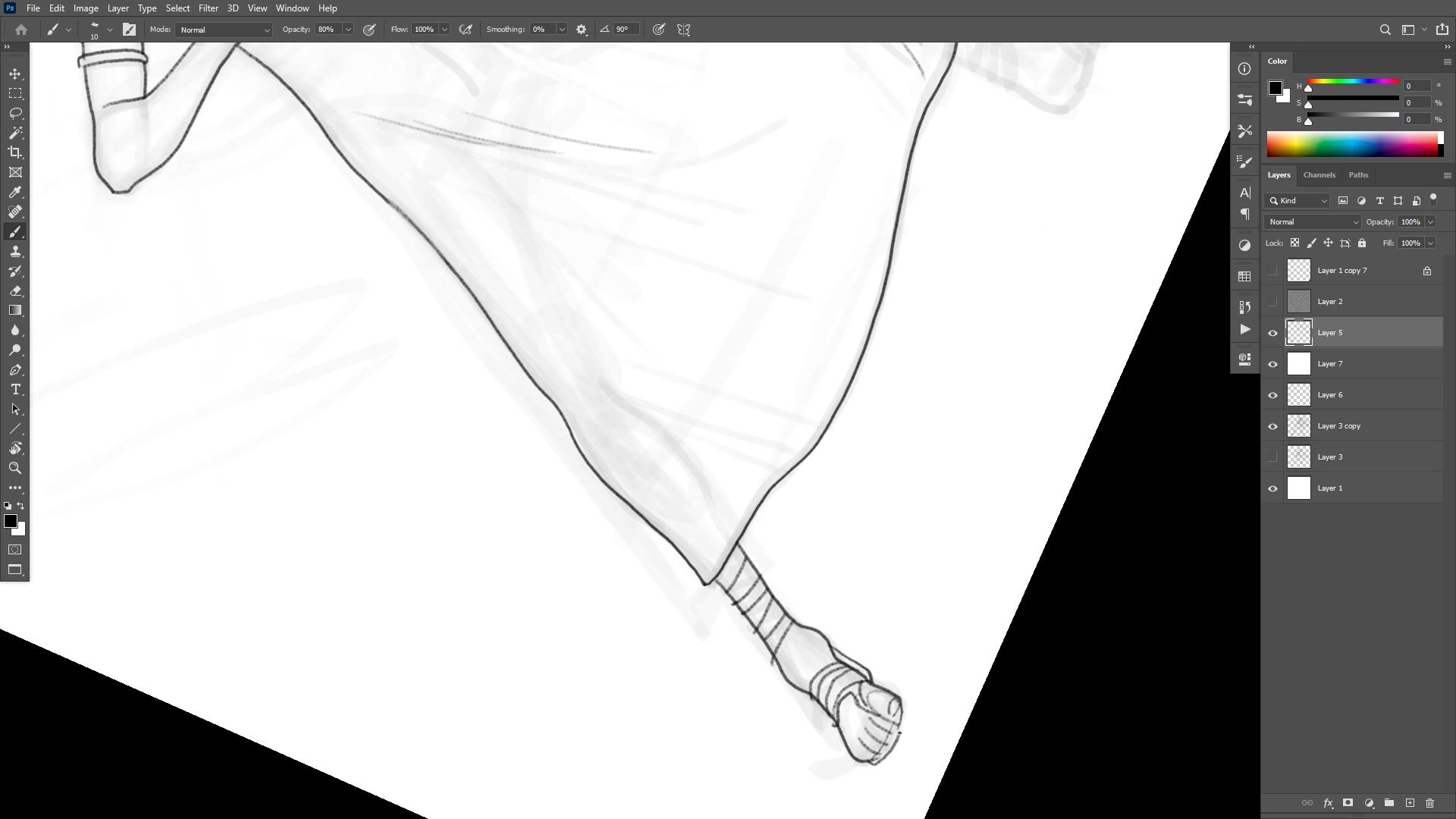Expand the brush Opacity slider dropdown
The width and height of the screenshot is (1456, 819).
348,30
